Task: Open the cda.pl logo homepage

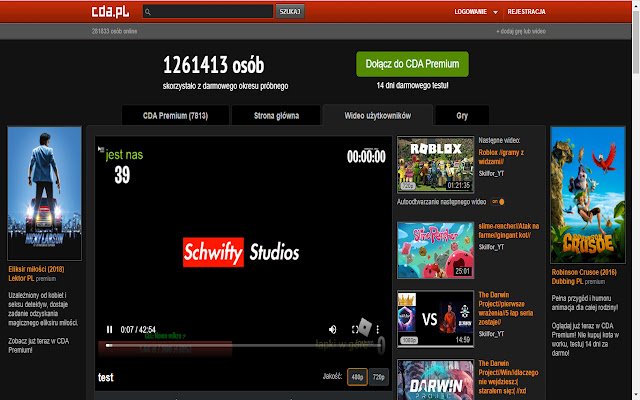Action: coord(110,11)
